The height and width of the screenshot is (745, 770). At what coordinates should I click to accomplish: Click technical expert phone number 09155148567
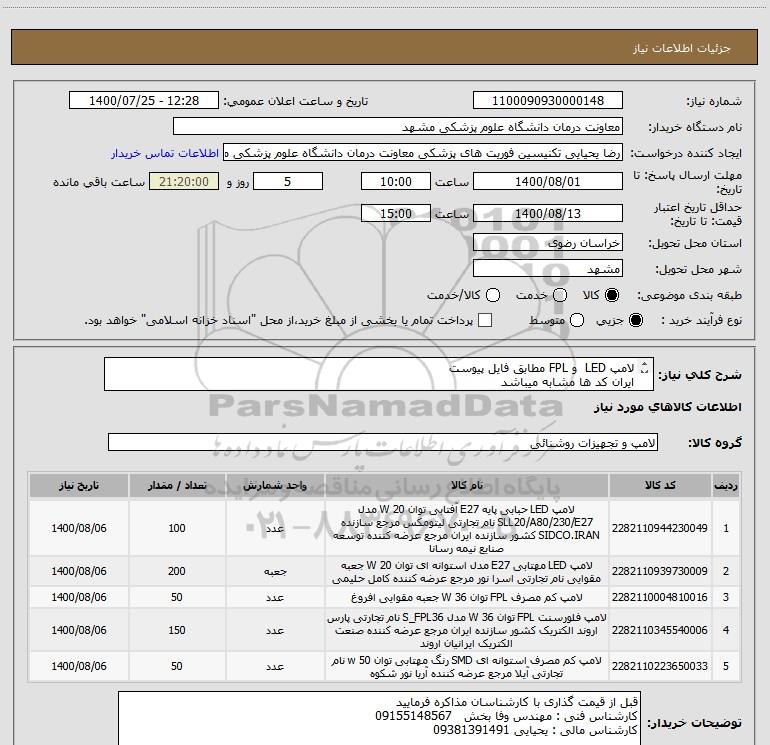(413, 716)
